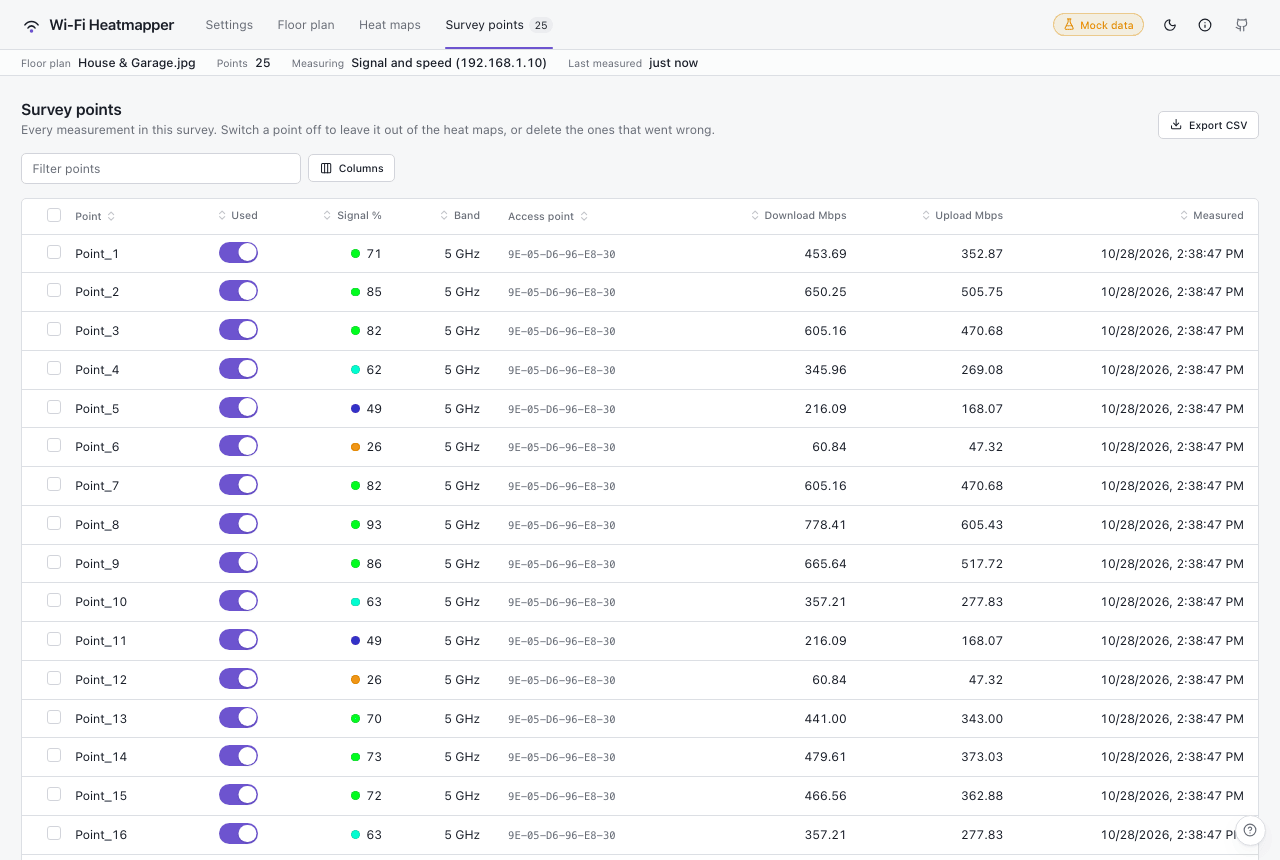Switch to the Heat maps tab
The image size is (1280, 860).
click(x=390, y=25)
